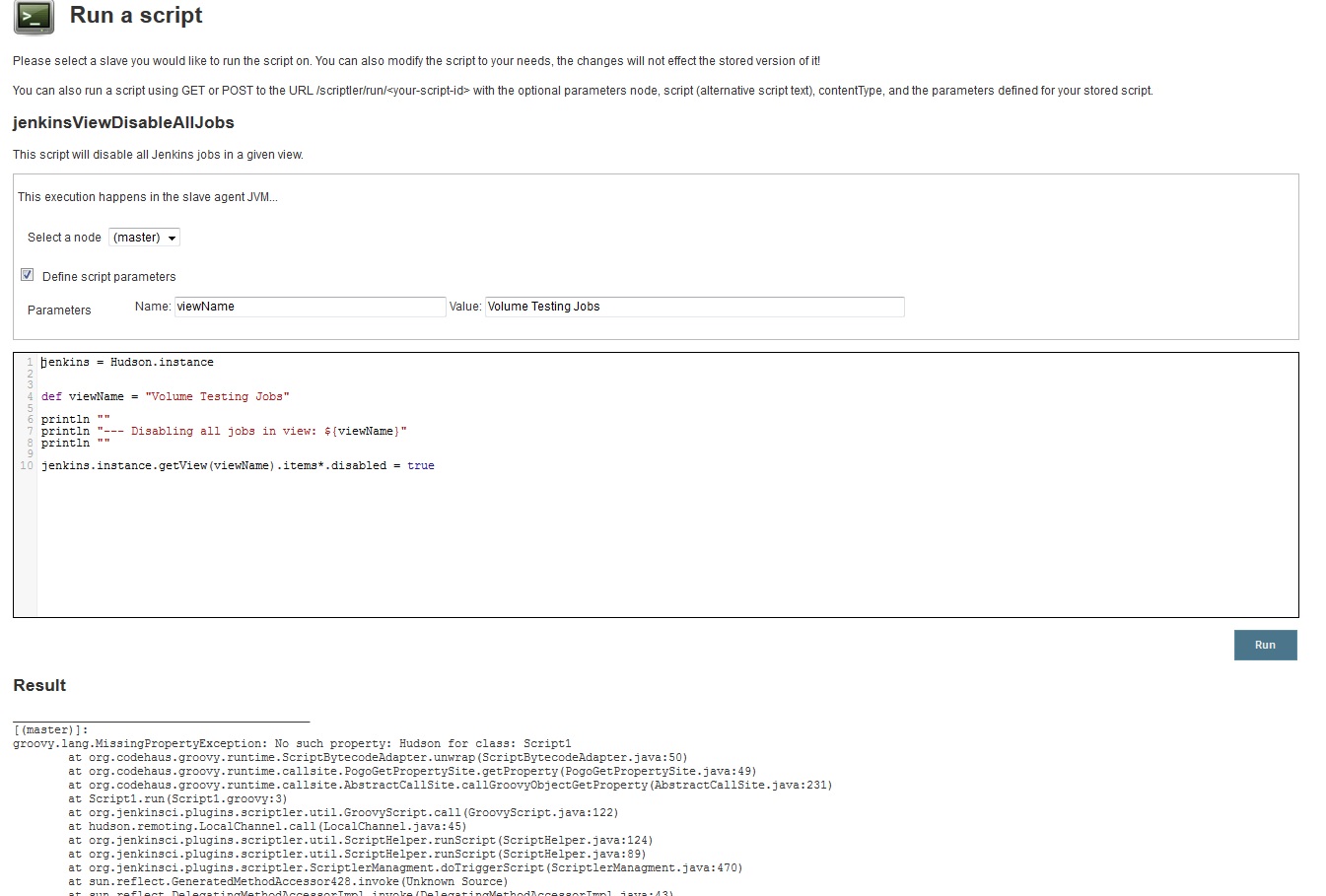Select the Value field containing Volume Testing Jobs
Image resolution: width=1326 pixels, height=896 pixels.
pyautogui.click(x=693, y=307)
